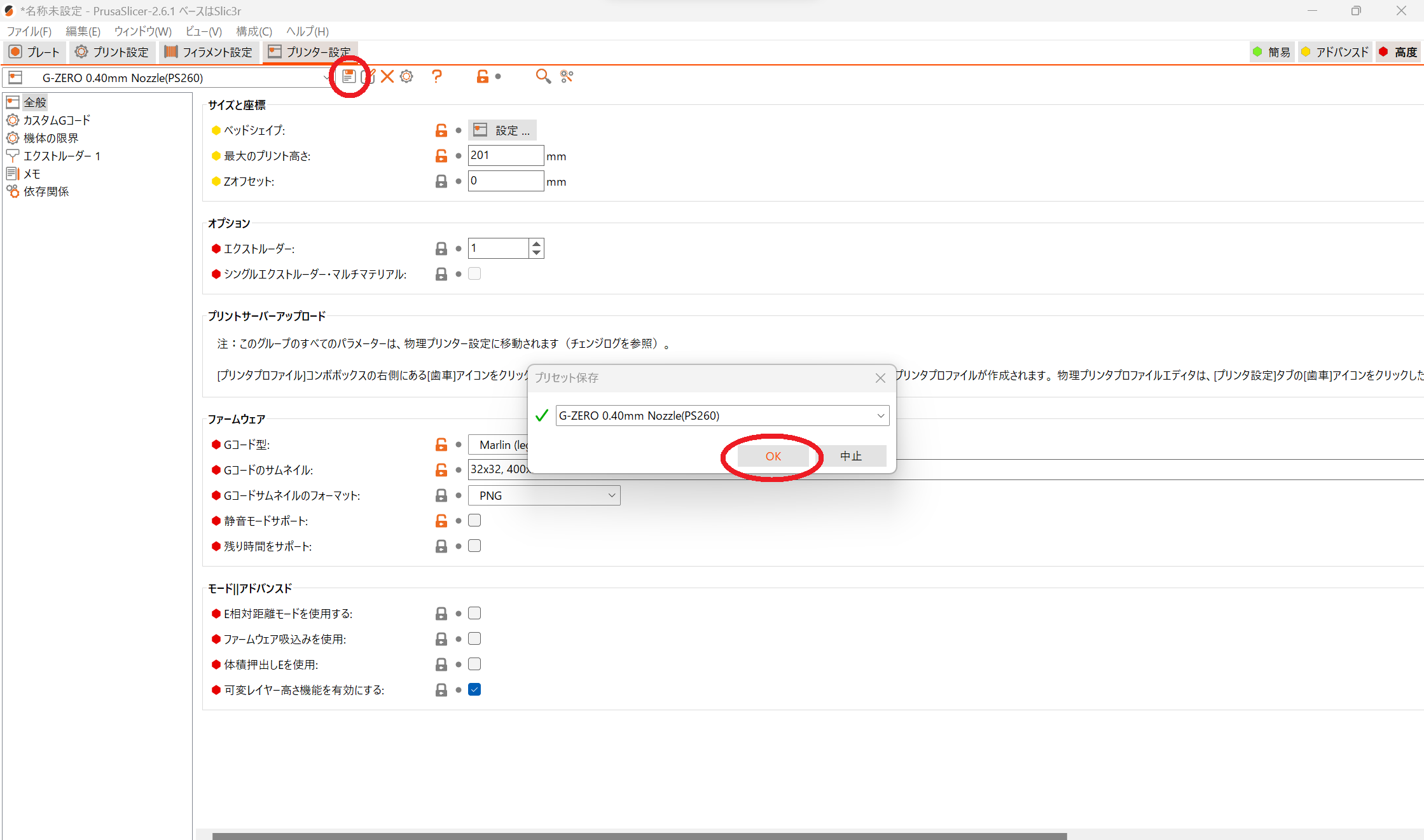Click the open lock beside ベッドシェイプ
The width and height of the screenshot is (1424, 840).
[441, 130]
